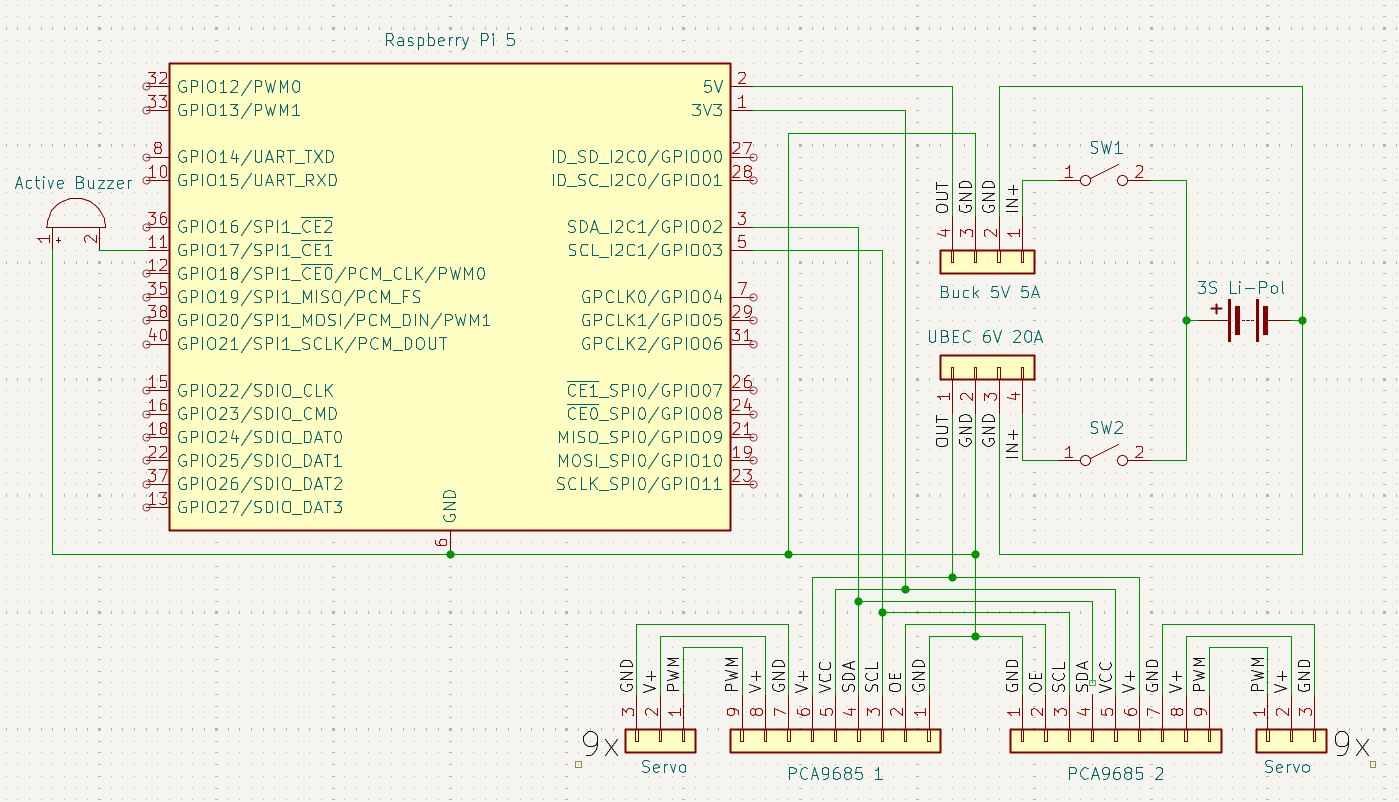
Task: Select the UBEC 6V 20A connector body
Action: click(x=987, y=368)
